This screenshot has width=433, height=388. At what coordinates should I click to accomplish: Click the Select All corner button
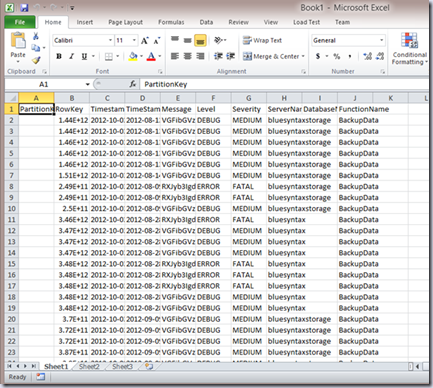coord(12,98)
